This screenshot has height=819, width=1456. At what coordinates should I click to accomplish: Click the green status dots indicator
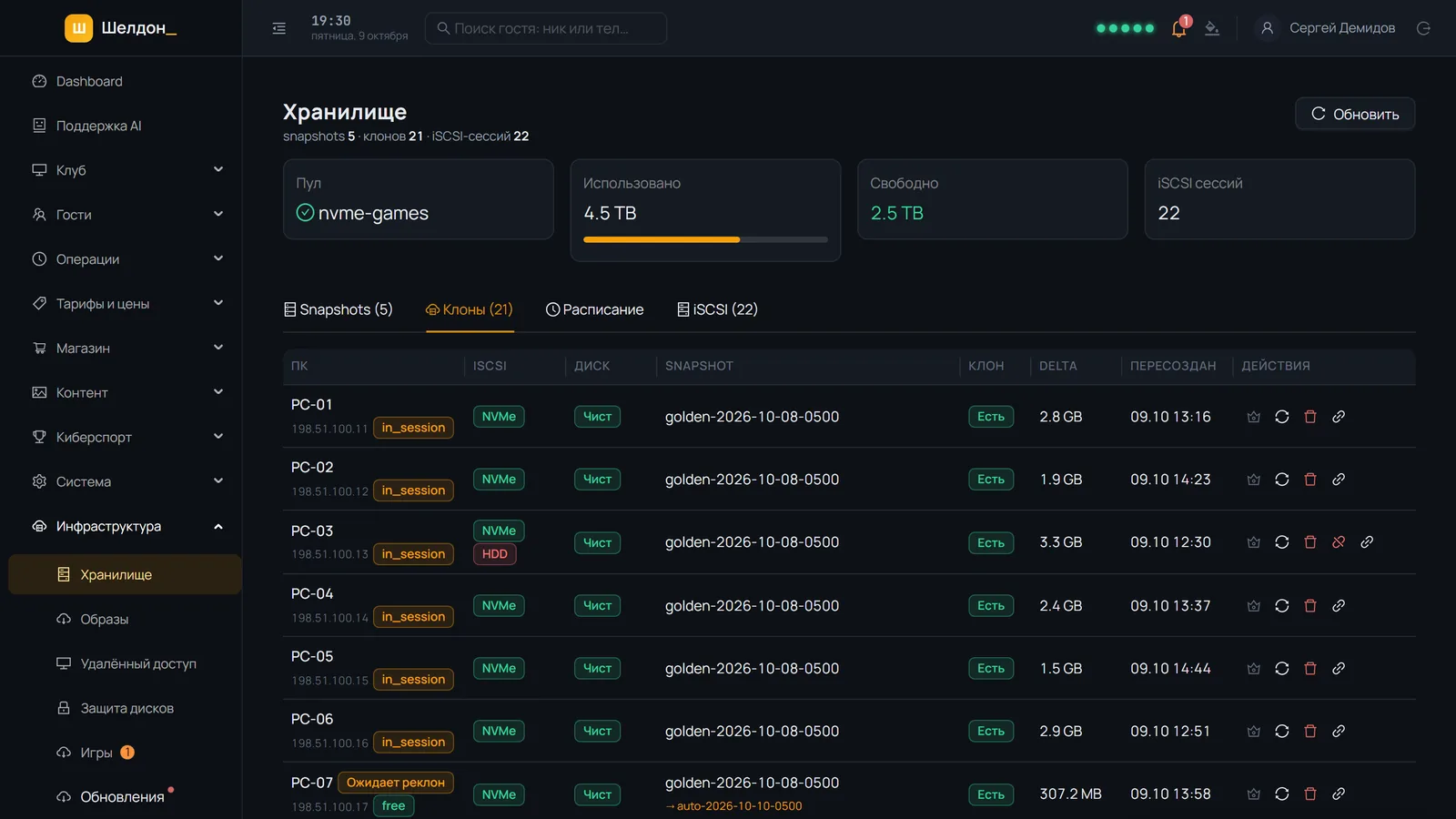coord(1126,28)
